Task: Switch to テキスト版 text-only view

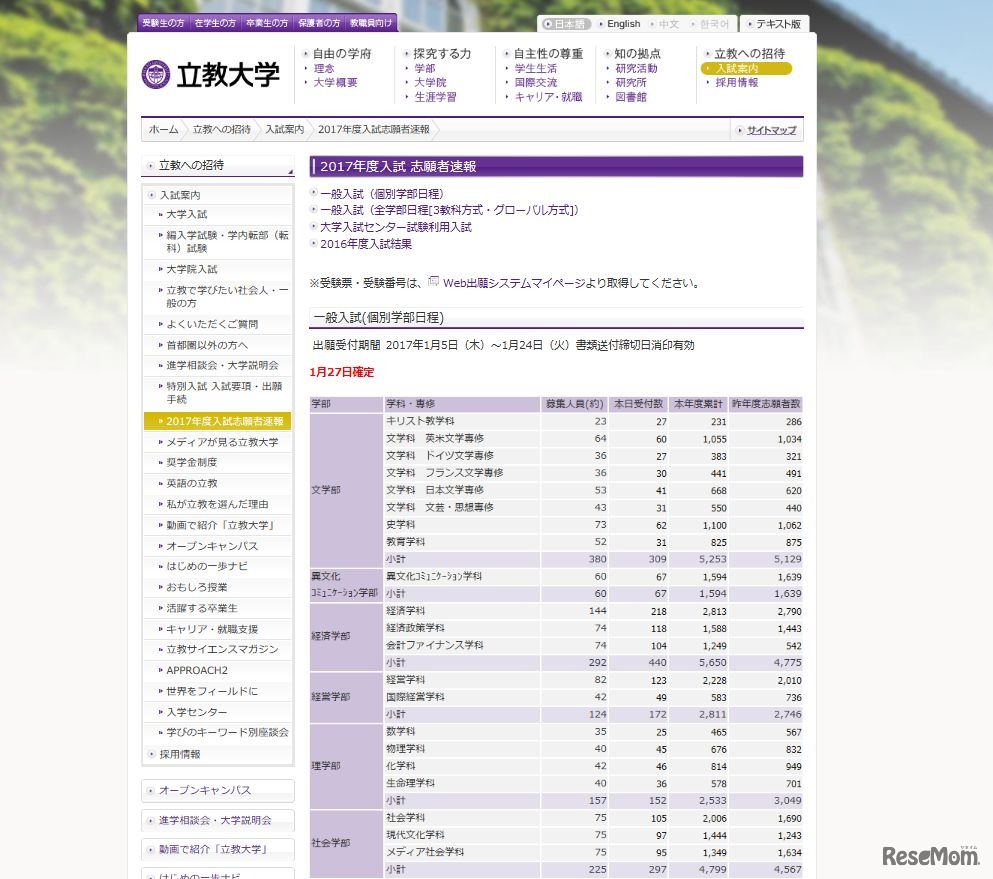Action: 777,24
